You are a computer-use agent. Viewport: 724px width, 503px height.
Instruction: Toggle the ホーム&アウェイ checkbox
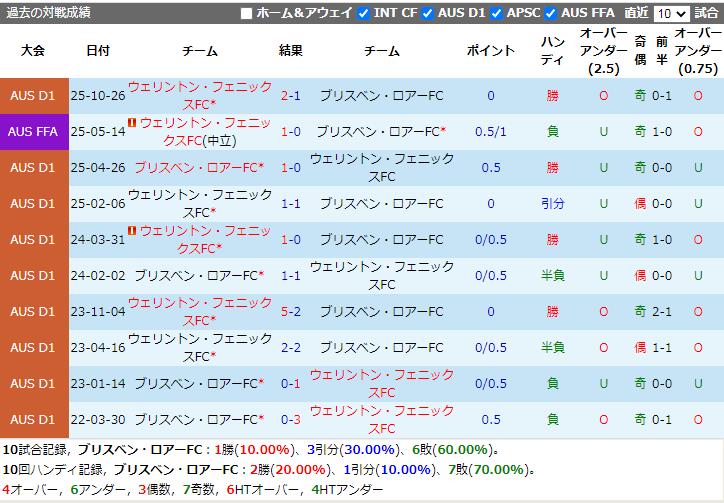point(247,14)
